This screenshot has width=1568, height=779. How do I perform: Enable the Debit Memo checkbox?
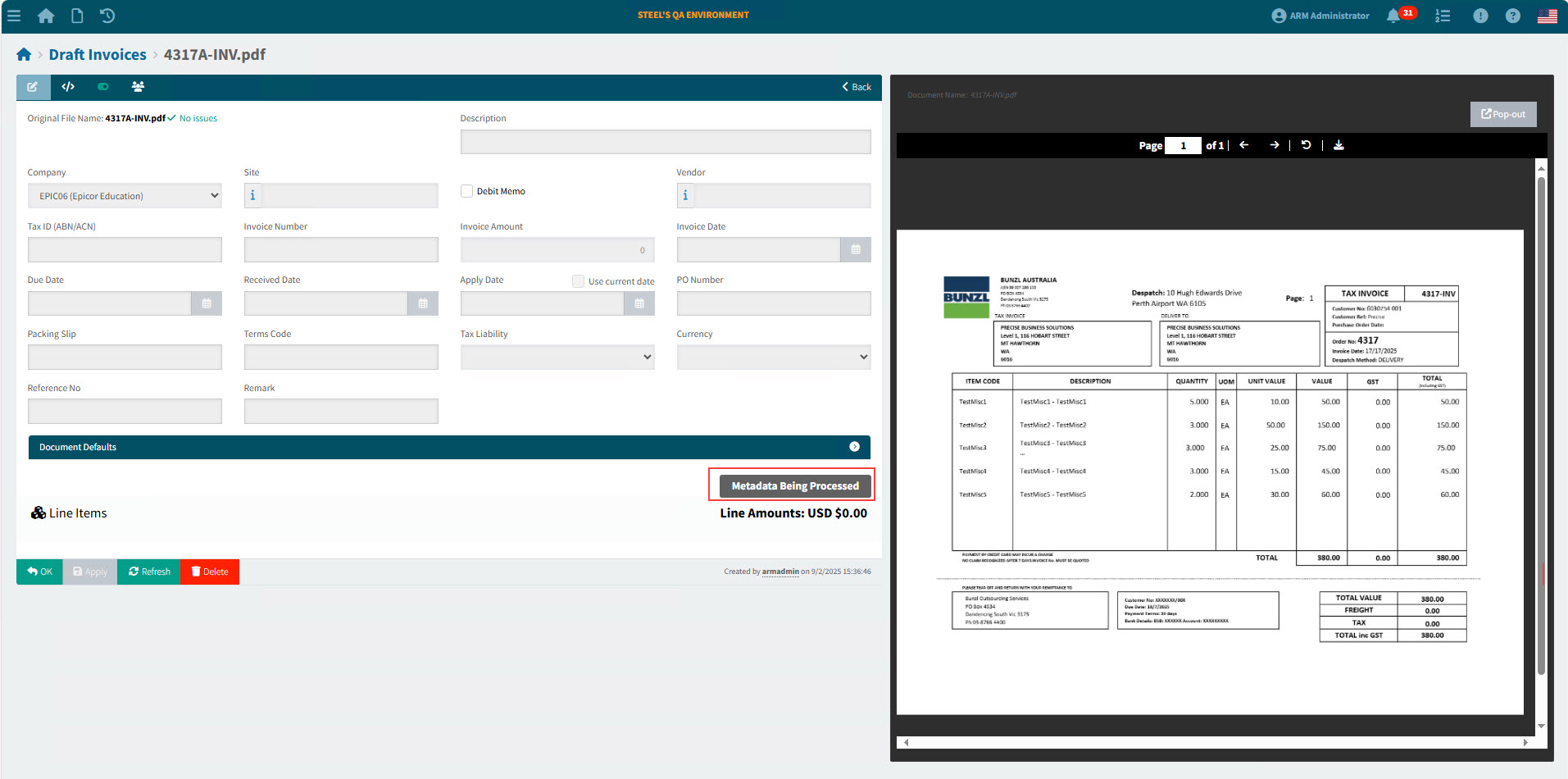coord(466,191)
